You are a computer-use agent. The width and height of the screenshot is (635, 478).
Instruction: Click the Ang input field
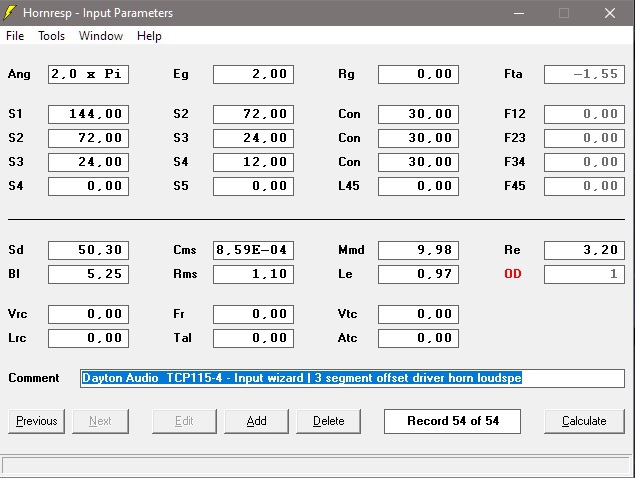(88, 74)
